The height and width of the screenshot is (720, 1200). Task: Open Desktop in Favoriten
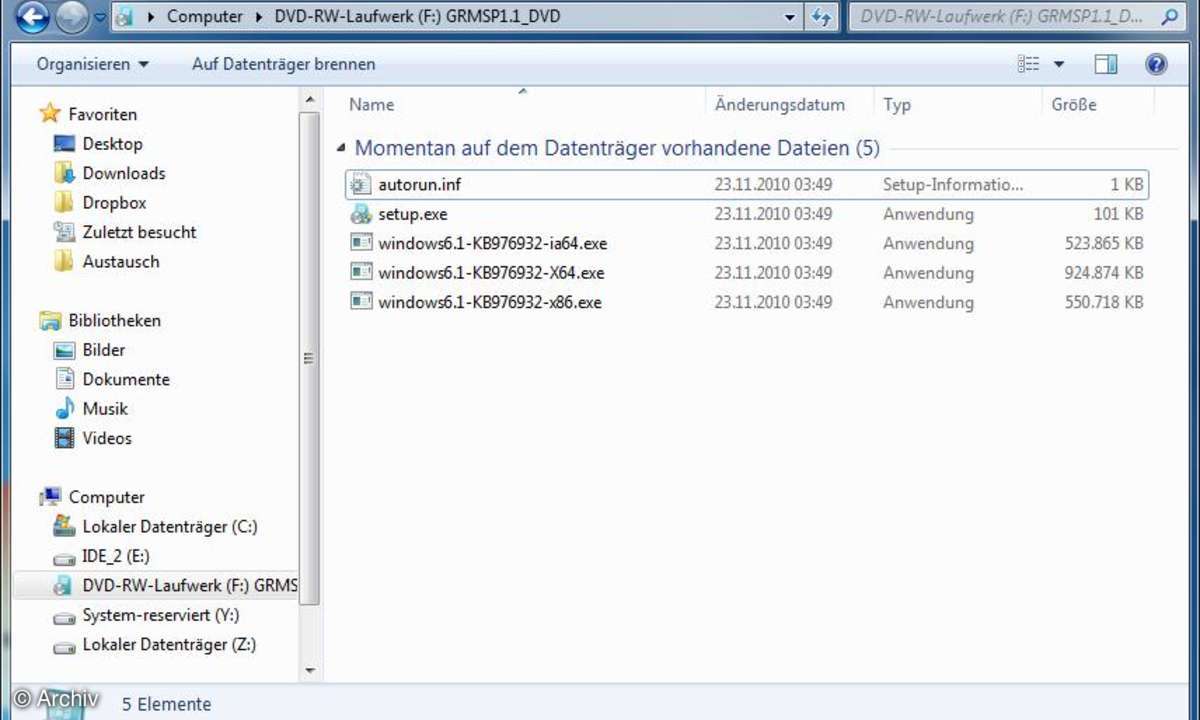tap(112, 144)
